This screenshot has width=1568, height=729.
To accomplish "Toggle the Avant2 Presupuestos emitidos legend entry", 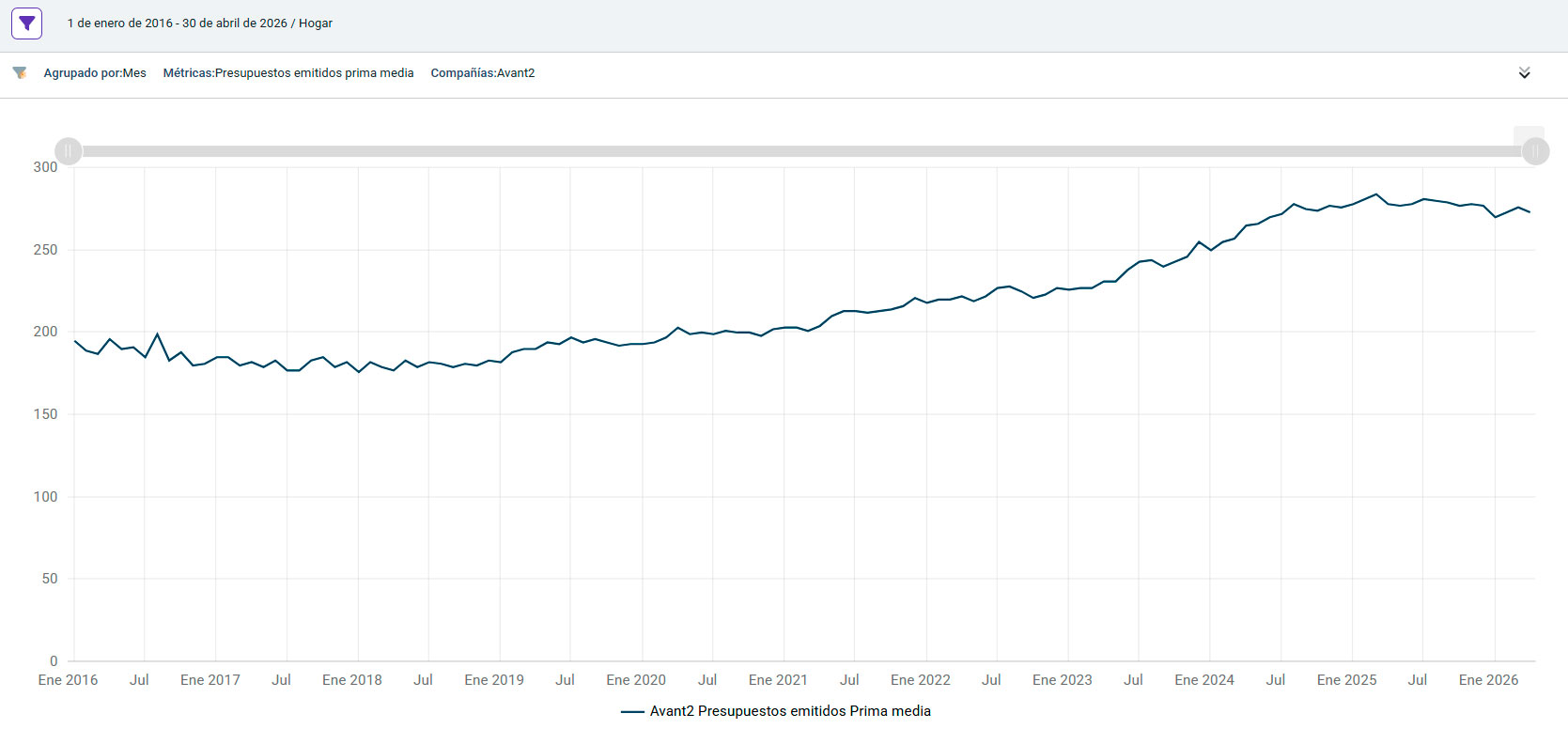I will (776, 711).
